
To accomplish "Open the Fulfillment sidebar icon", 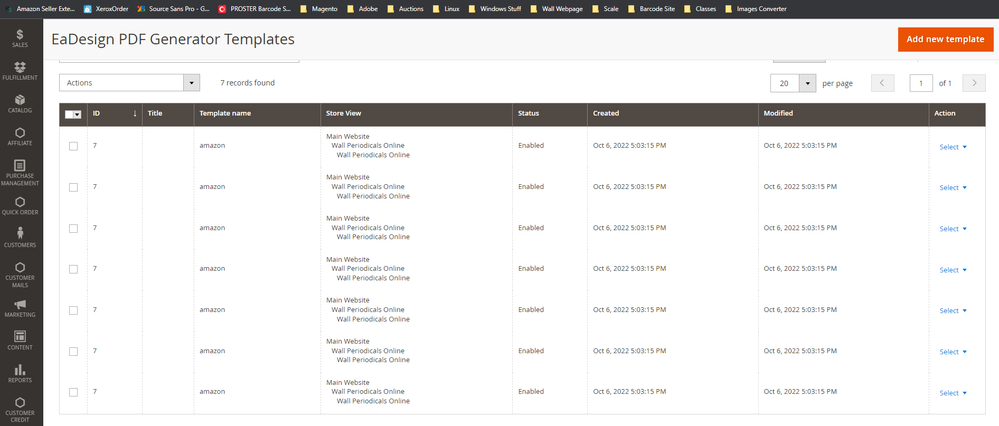I will (20, 71).
